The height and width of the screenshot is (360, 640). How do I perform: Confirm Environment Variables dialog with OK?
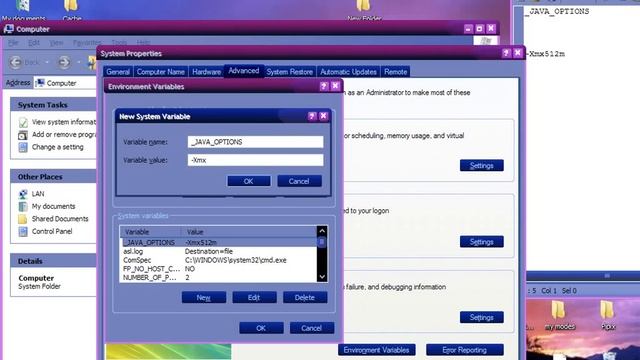[x=261, y=328]
